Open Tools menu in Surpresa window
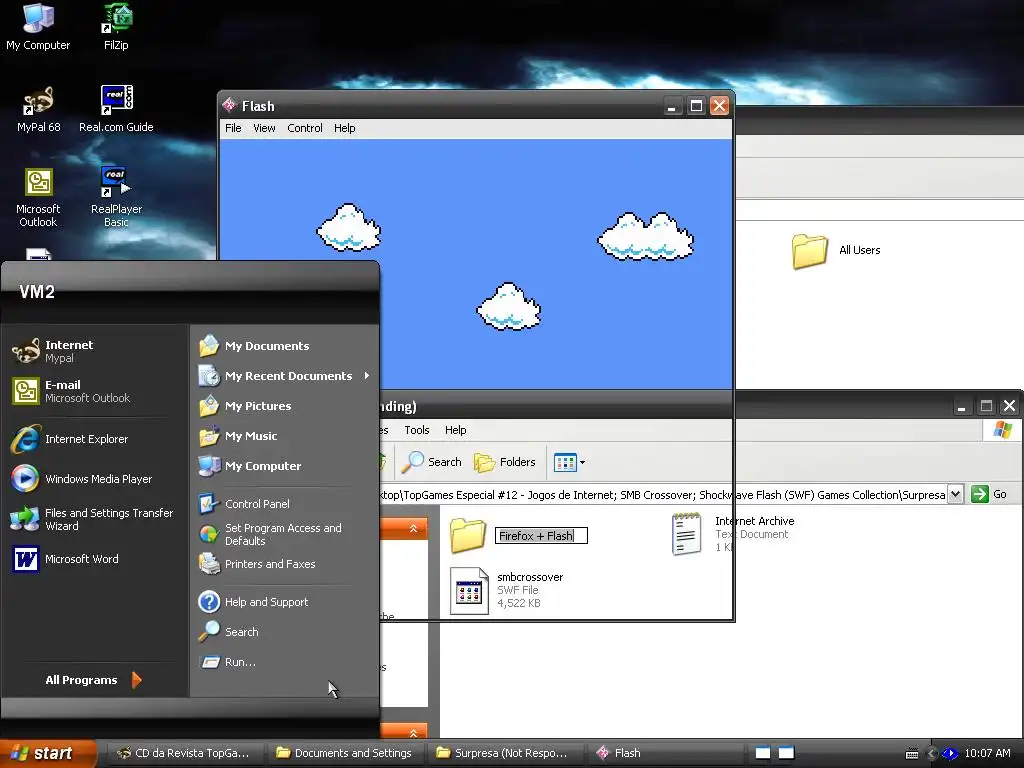The height and width of the screenshot is (768, 1024). [417, 430]
